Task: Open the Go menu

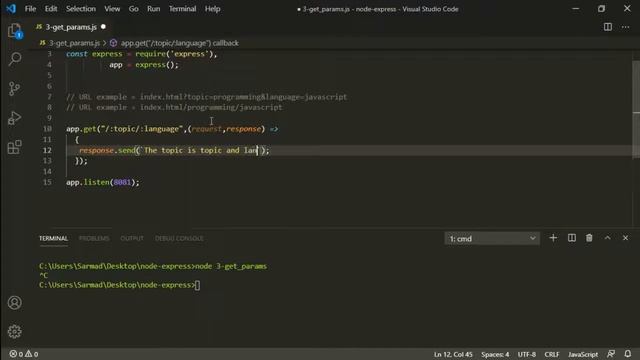Action: point(133,9)
